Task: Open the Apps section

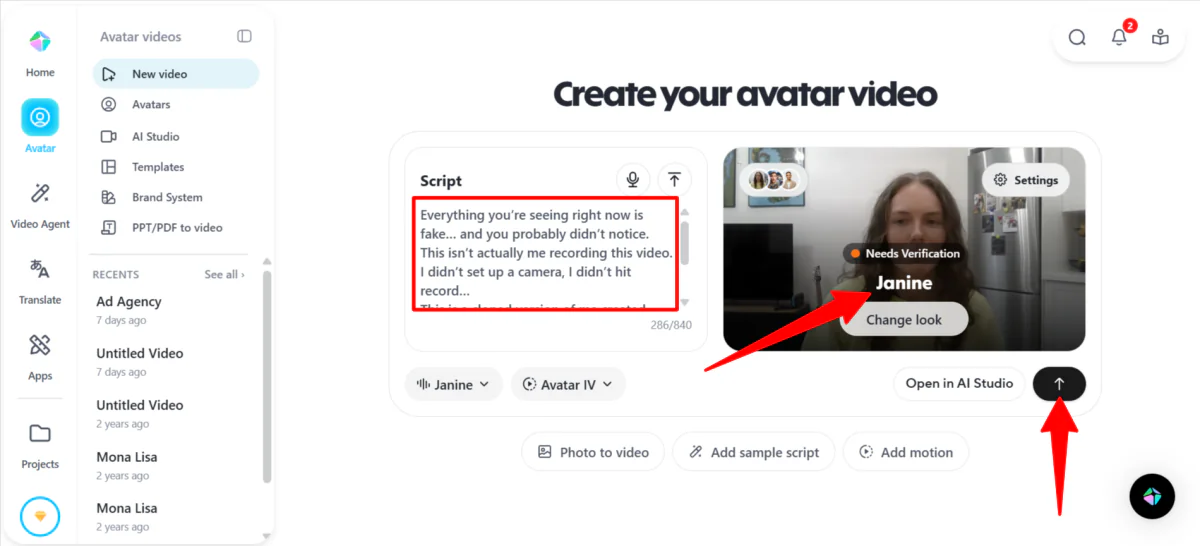Action: click(40, 357)
